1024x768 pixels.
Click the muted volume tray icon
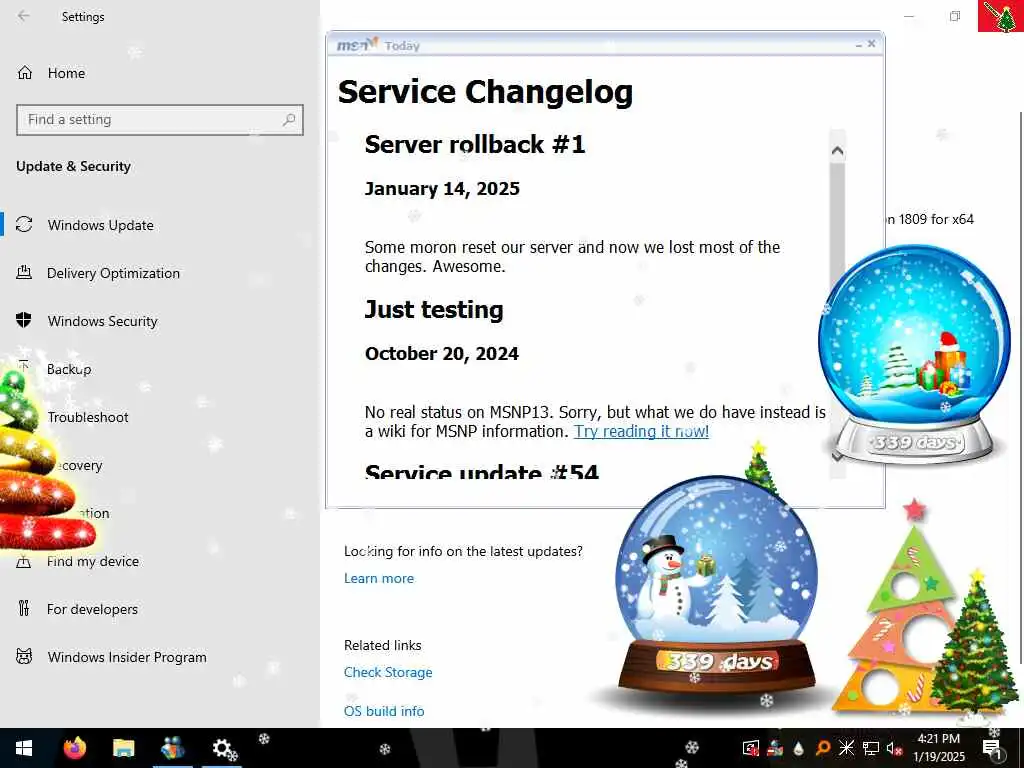coord(894,748)
